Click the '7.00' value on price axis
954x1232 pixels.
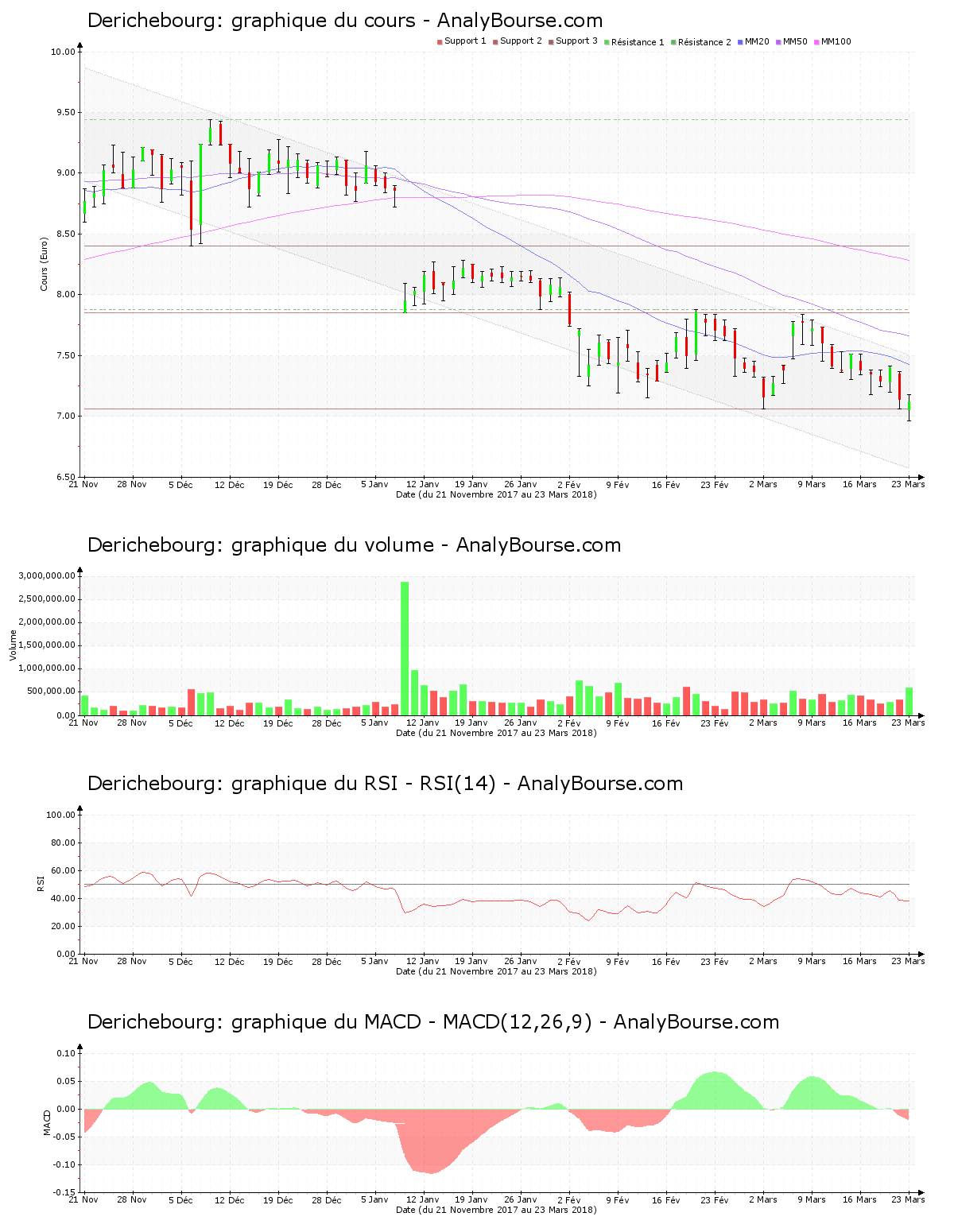(65, 416)
